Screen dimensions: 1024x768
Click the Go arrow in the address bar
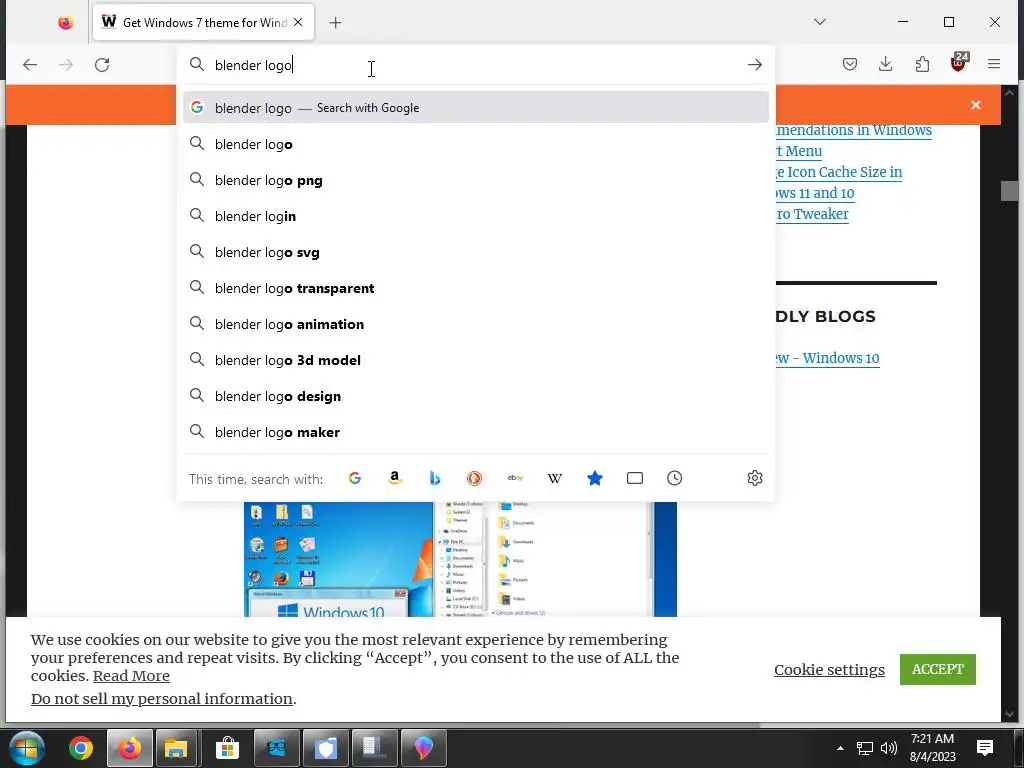(x=754, y=65)
